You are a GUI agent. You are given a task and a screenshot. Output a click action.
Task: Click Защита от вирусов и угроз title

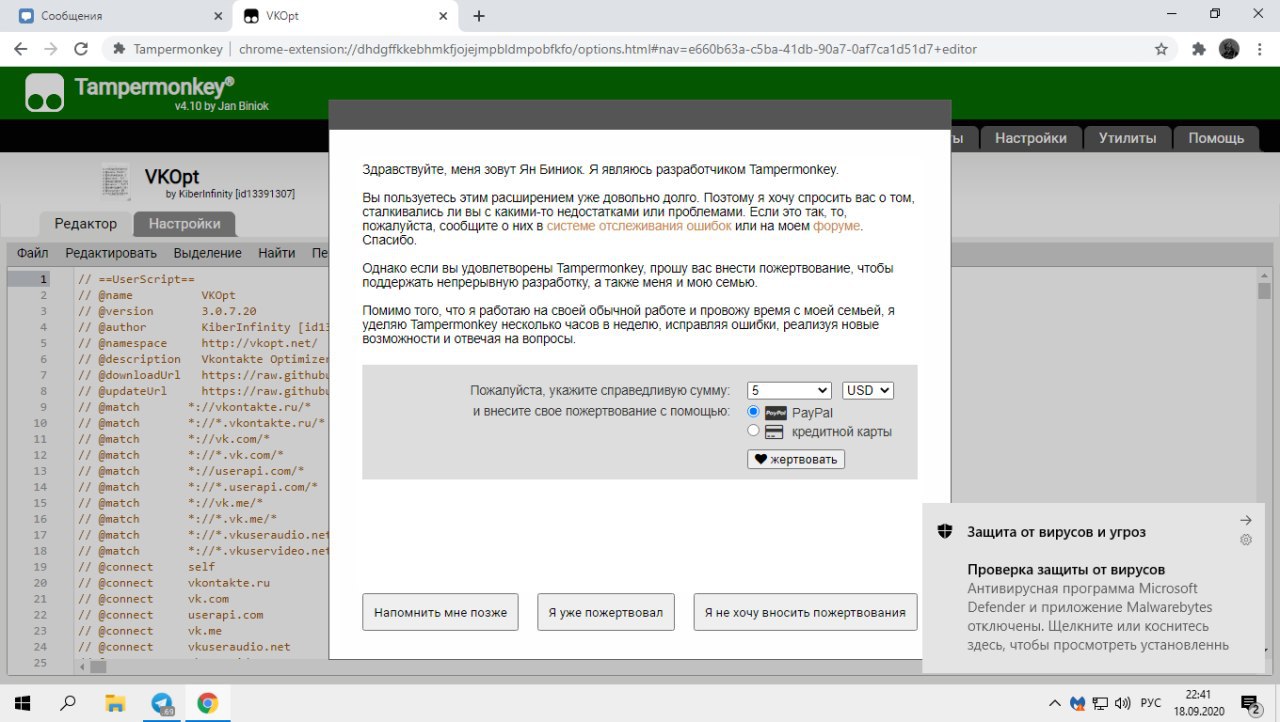pyautogui.click(x=1056, y=532)
